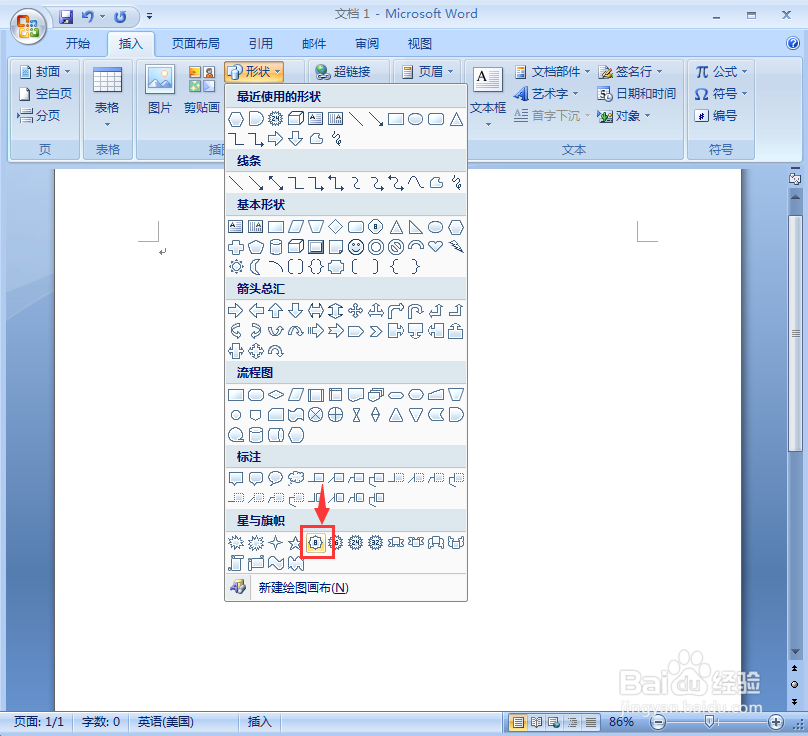Open Word Help question mark icon
The image size is (808, 736).
click(x=793, y=43)
